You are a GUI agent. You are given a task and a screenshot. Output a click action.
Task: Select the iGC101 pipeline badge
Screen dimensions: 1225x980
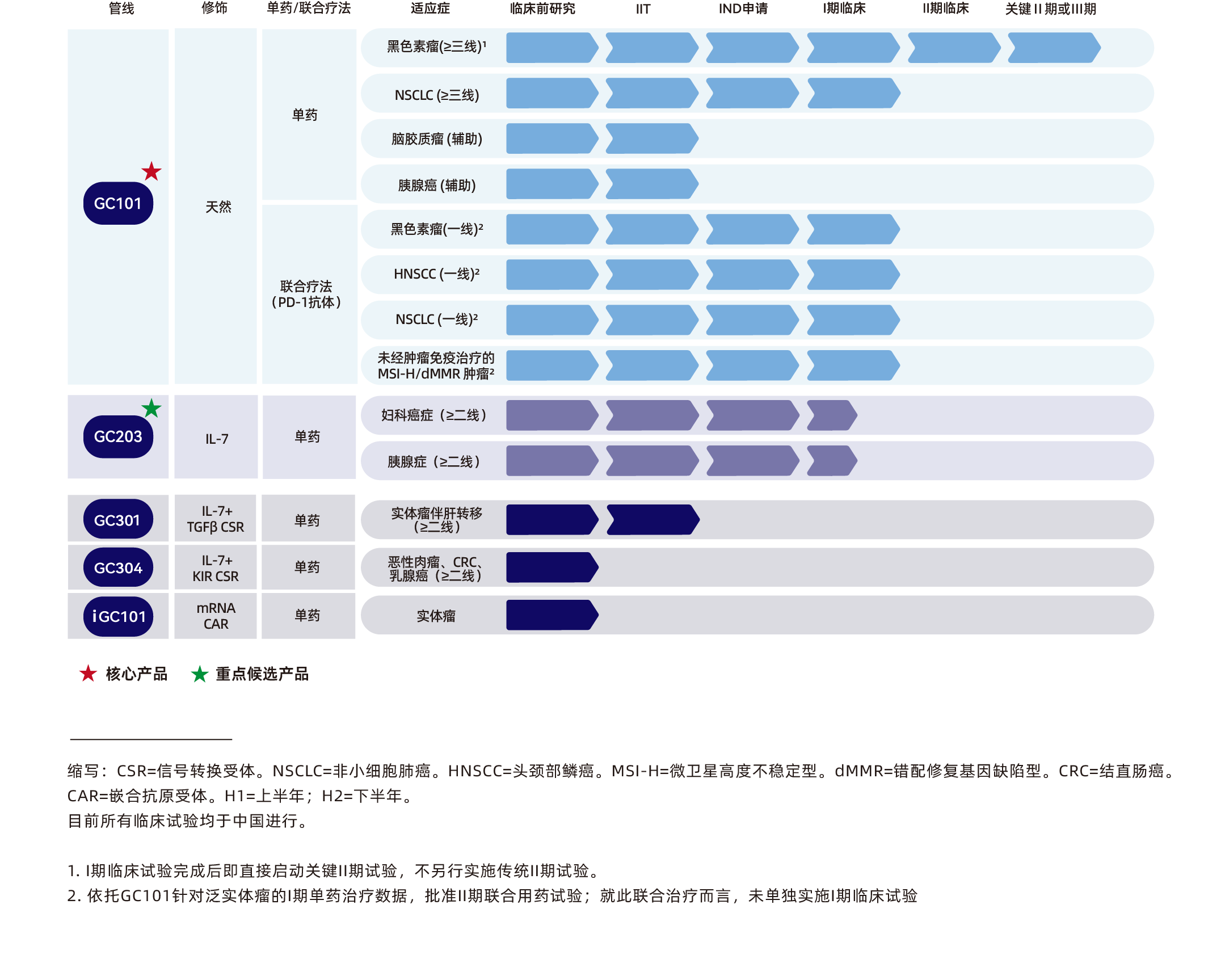(118, 616)
